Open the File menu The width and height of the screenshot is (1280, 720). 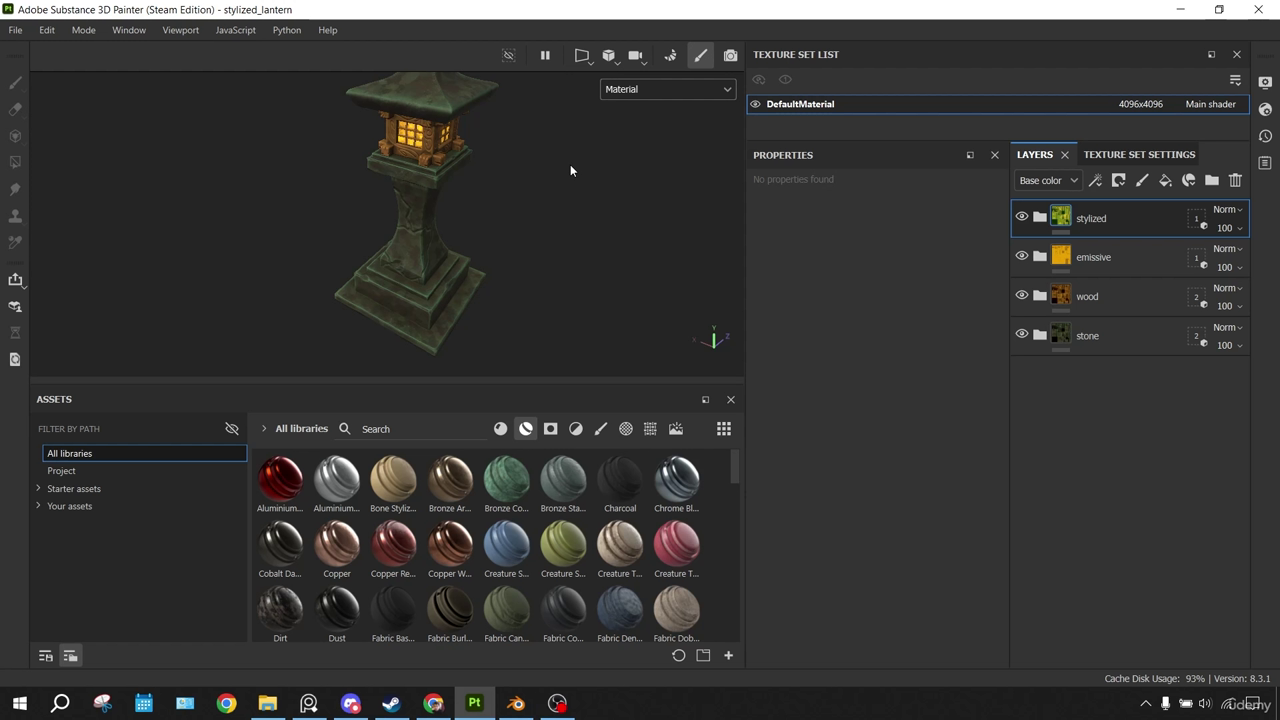pyautogui.click(x=15, y=30)
